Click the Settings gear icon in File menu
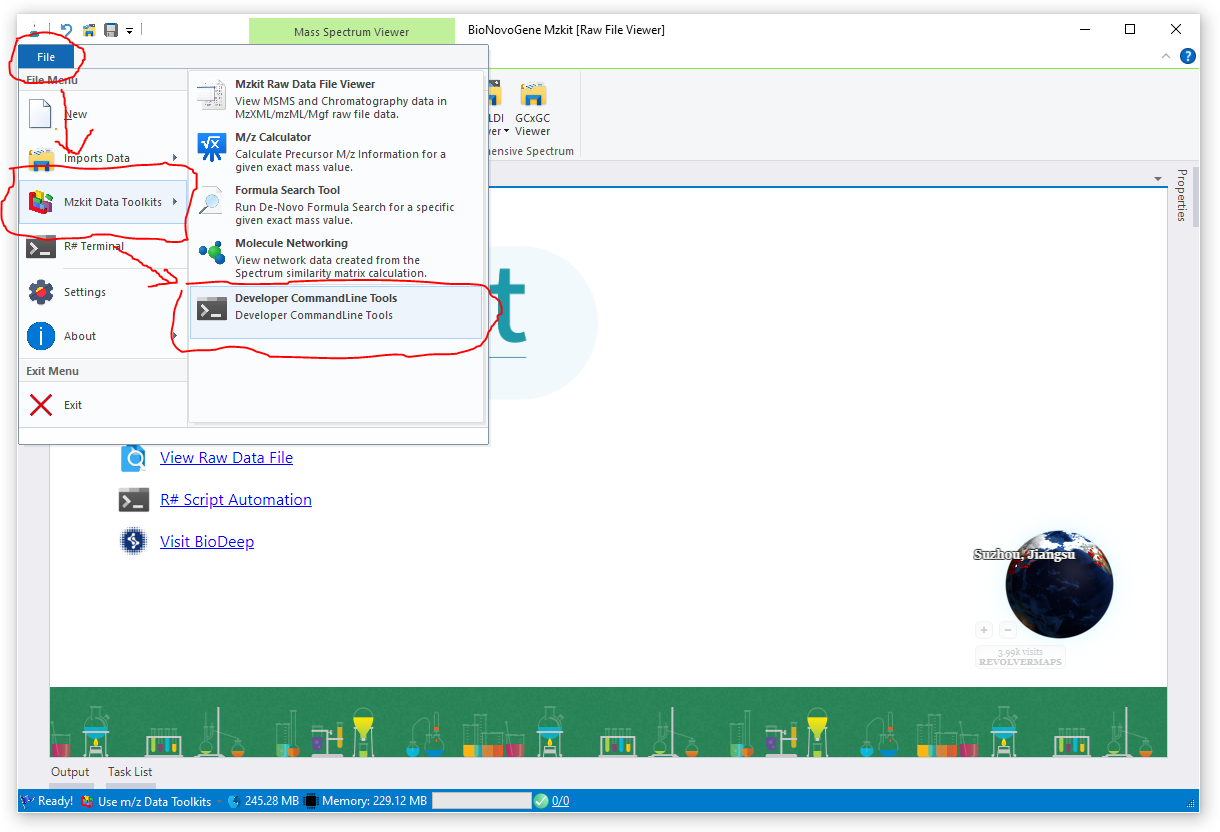The image size is (1220, 832). point(41,292)
